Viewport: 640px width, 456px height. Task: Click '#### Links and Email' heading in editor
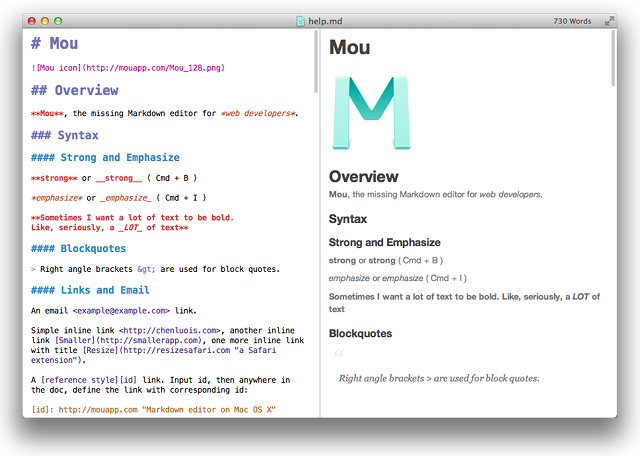click(x=90, y=290)
